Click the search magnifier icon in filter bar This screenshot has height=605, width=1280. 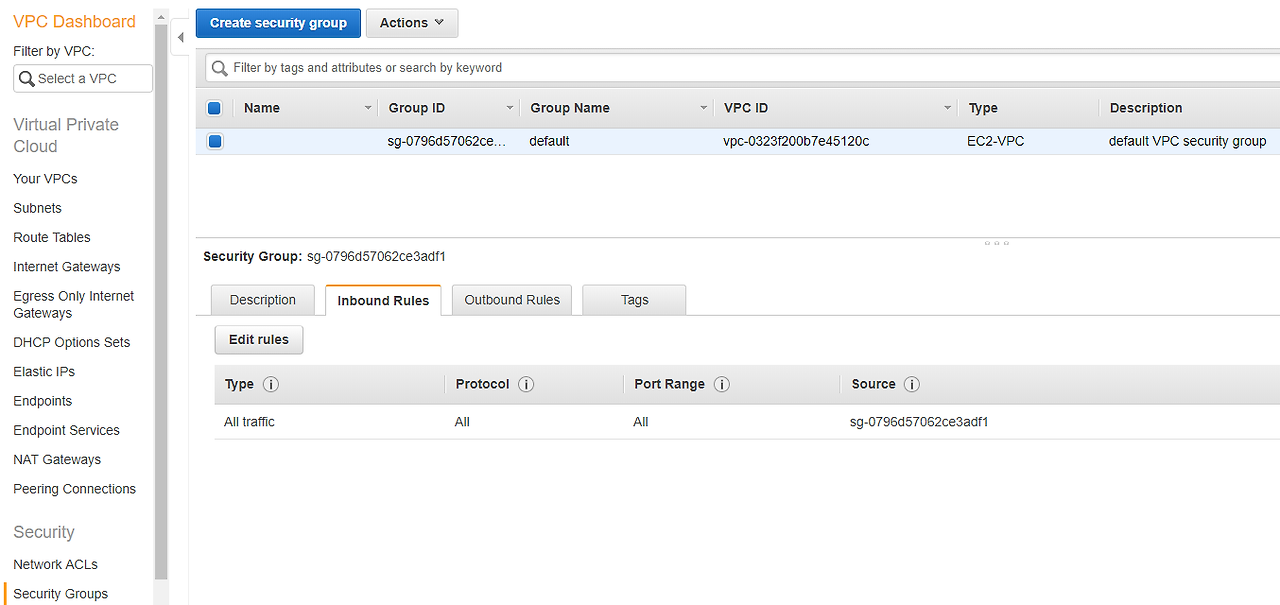[219, 68]
